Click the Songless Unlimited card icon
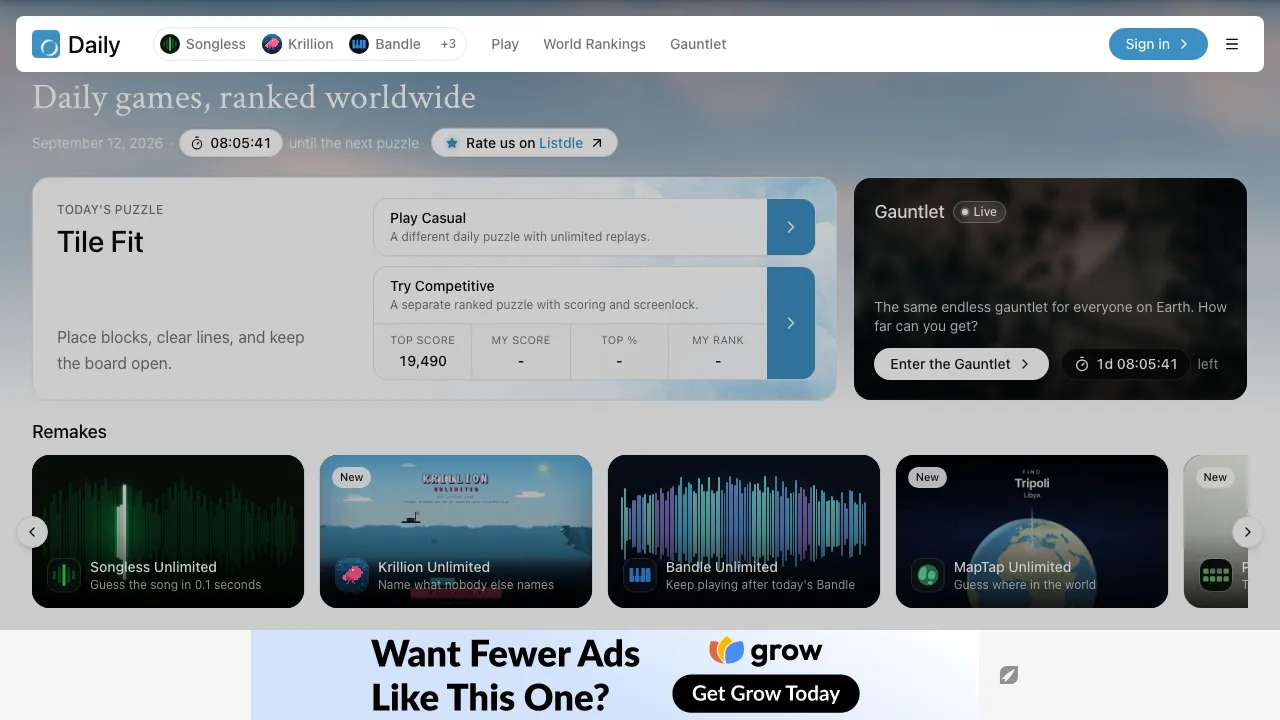Image resolution: width=1280 pixels, height=720 pixels. 64,575
